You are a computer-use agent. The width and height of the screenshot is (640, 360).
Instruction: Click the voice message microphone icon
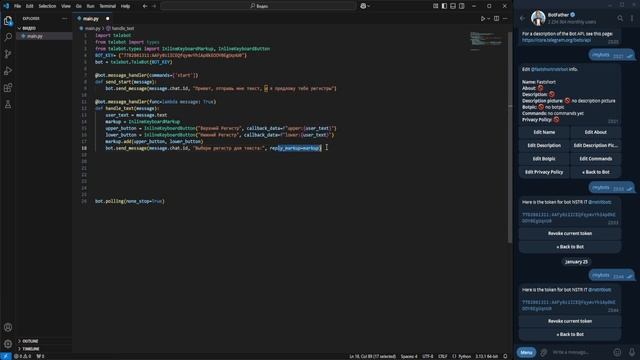[632, 352]
